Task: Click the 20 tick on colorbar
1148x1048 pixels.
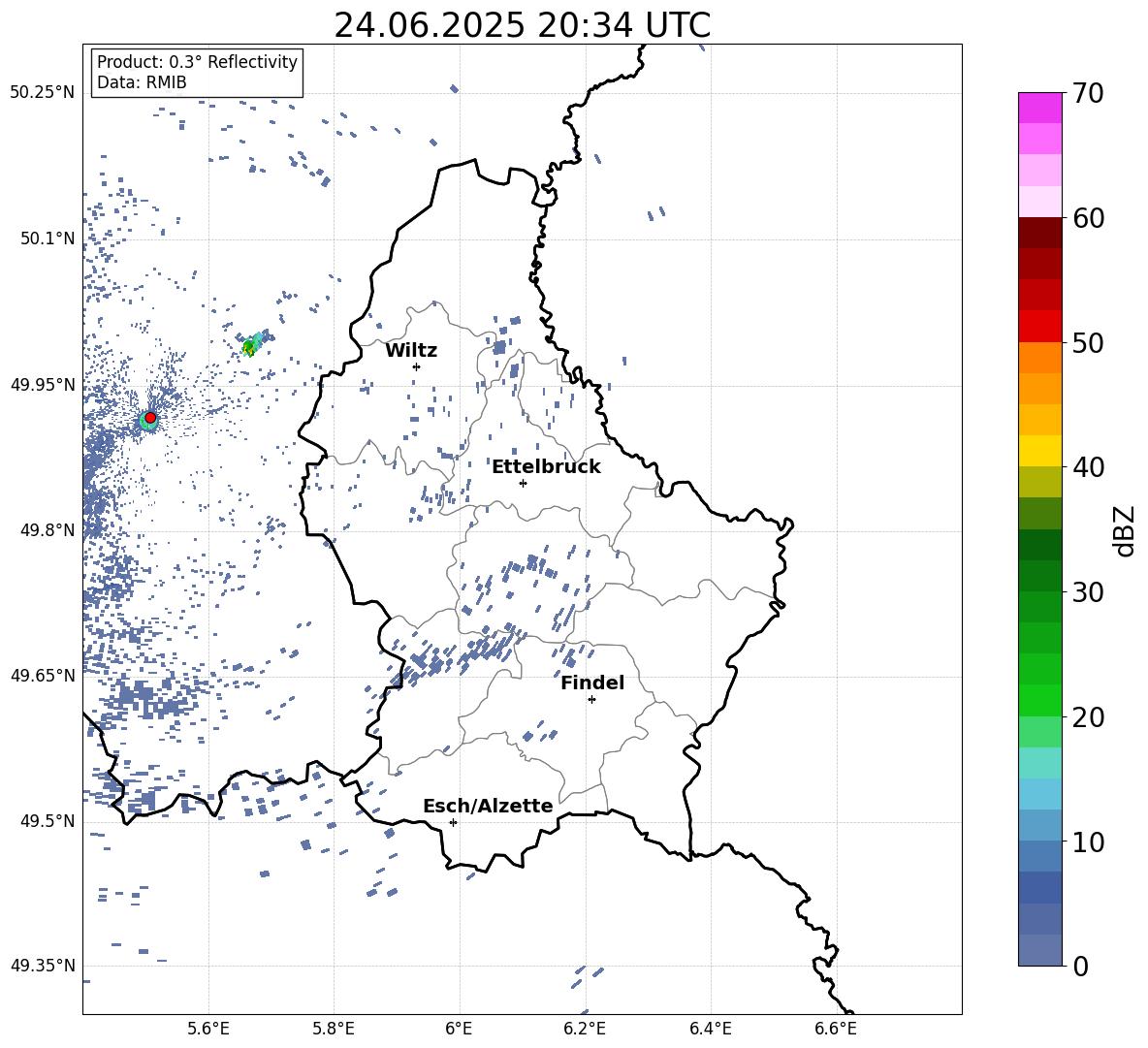Action: coord(1088,716)
